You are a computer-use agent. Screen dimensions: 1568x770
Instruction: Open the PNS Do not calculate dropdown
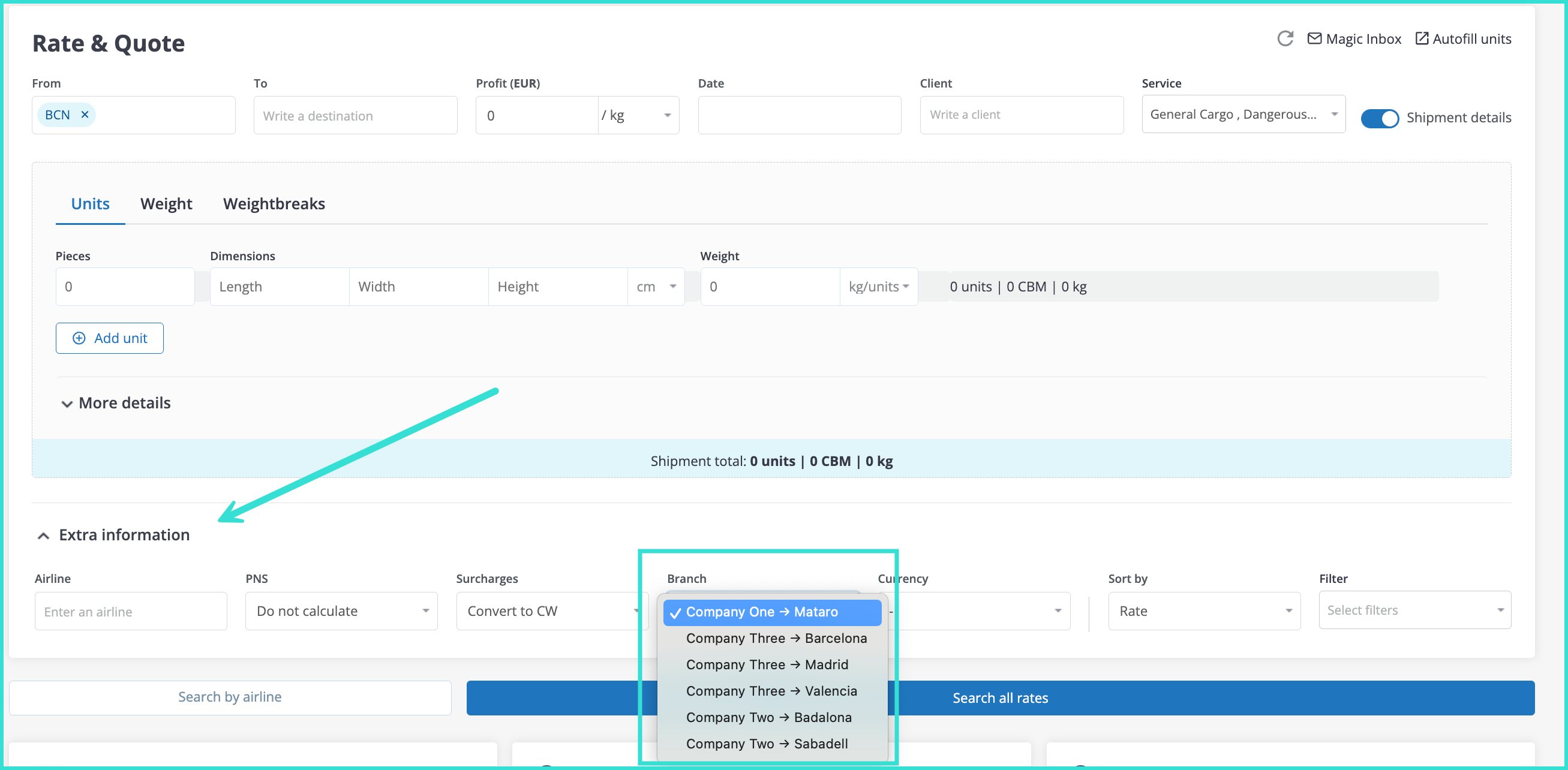pyautogui.click(x=341, y=610)
